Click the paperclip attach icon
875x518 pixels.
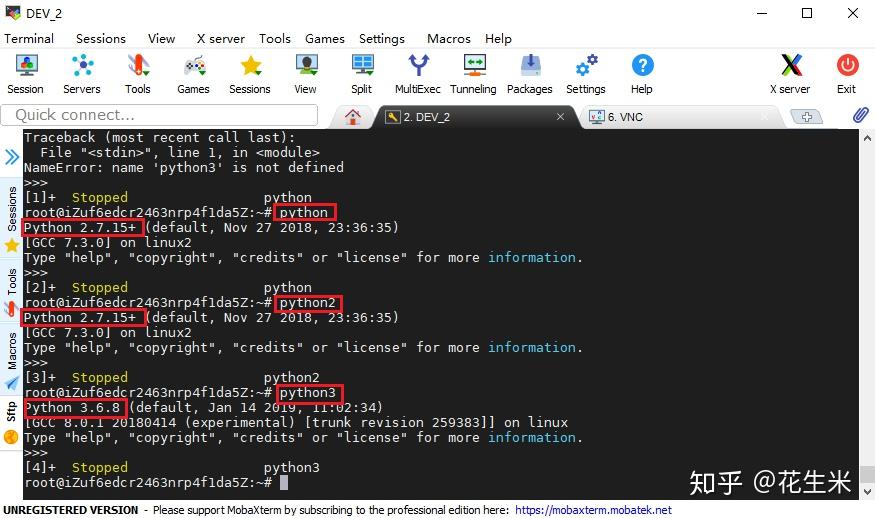click(860, 115)
